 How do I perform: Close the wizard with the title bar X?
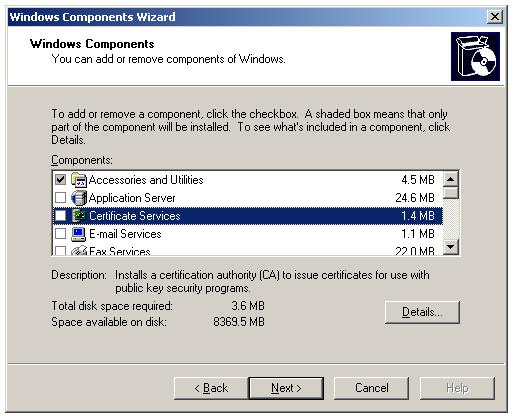pyautogui.click(x=495, y=17)
